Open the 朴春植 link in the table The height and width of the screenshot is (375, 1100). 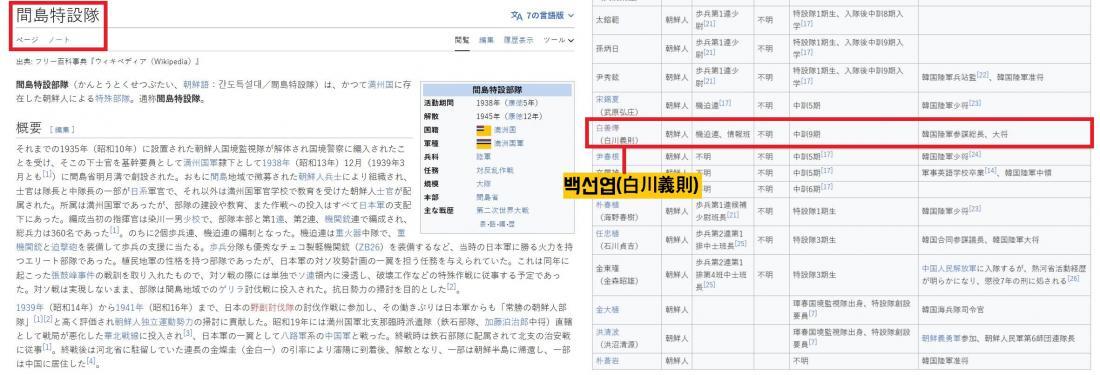tap(607, 205)
